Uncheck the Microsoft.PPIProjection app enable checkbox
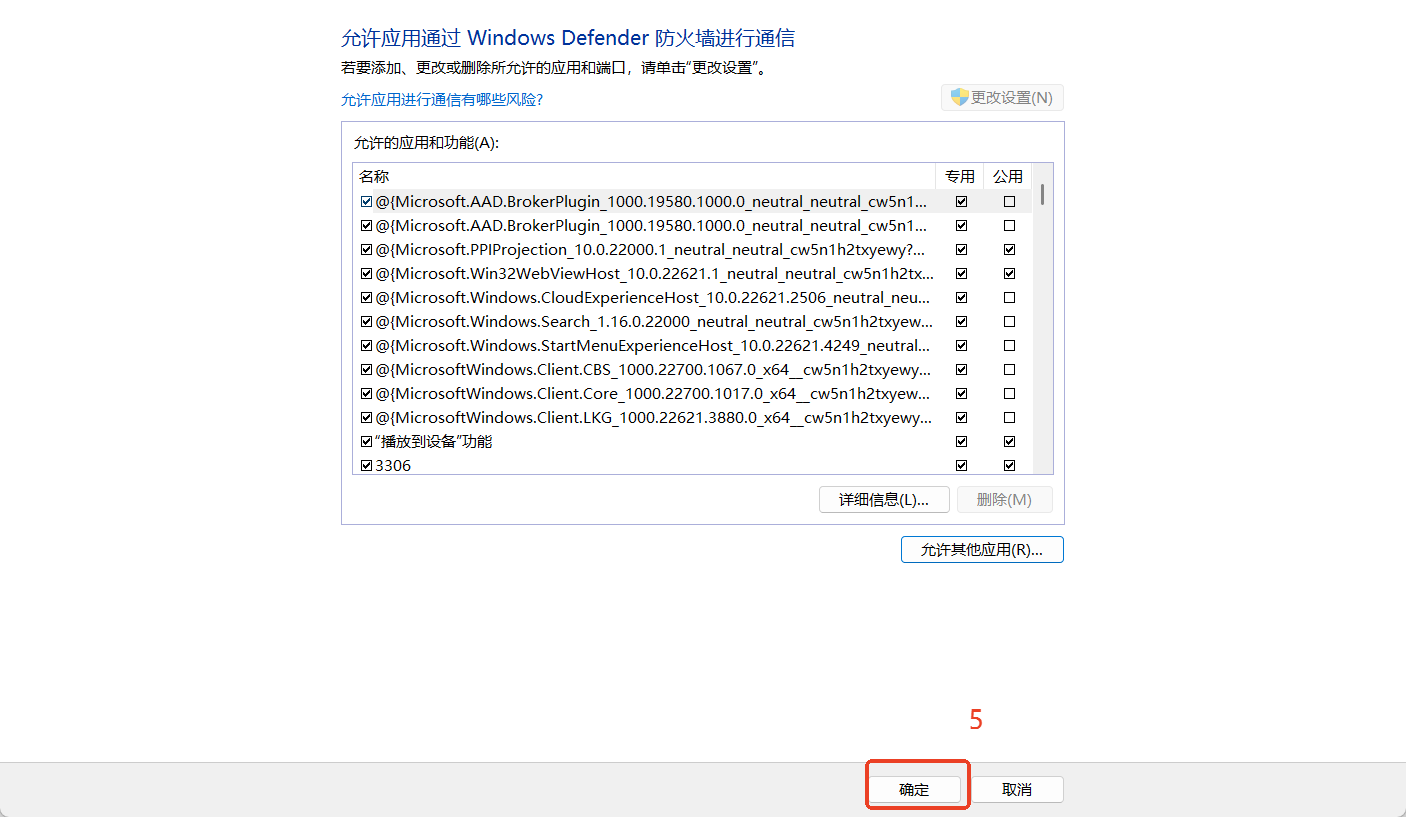The height and width of the screenshot is (817, 1406). point(366,249)
